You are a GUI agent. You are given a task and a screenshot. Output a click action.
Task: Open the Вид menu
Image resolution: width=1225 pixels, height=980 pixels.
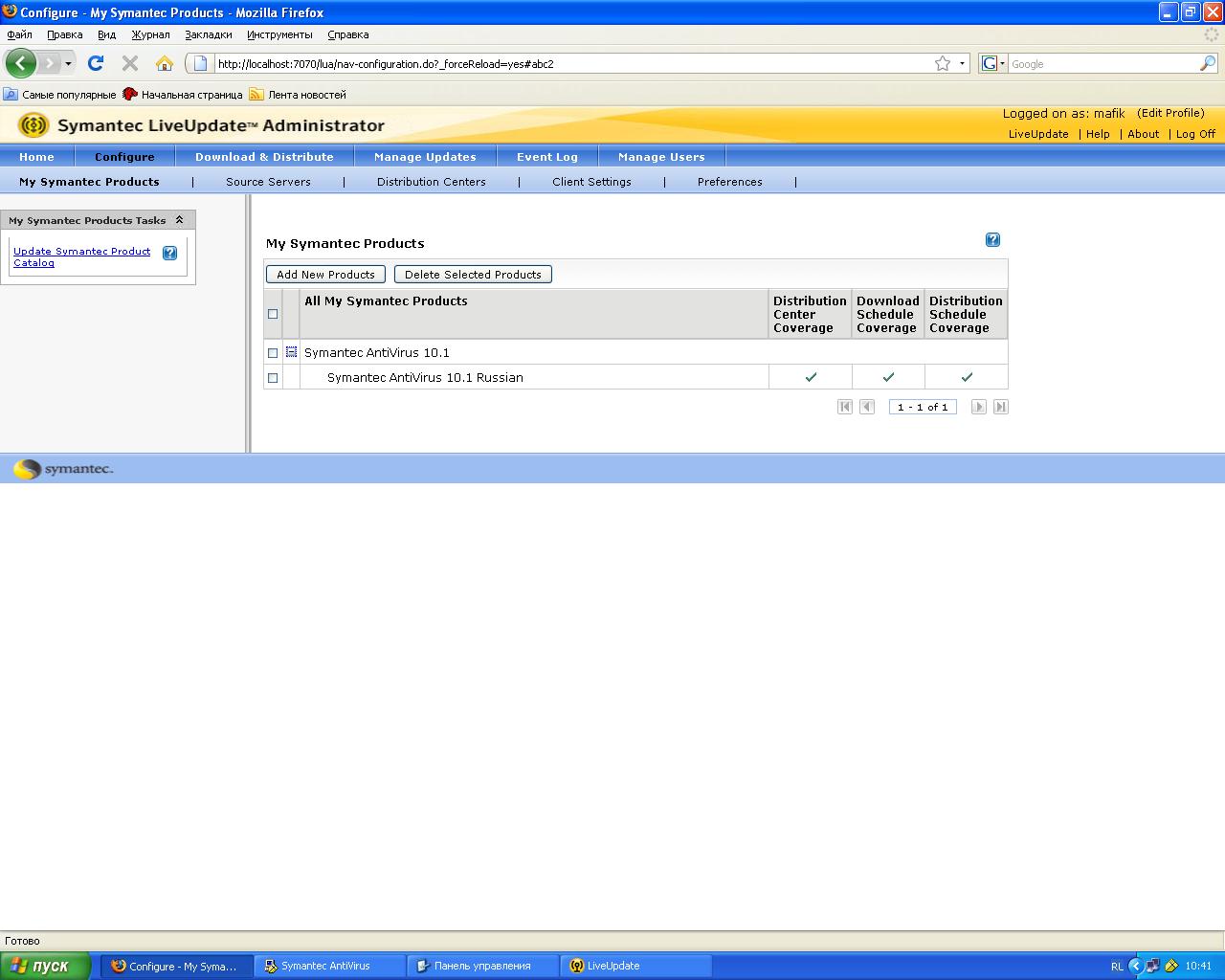coord(106,34)
